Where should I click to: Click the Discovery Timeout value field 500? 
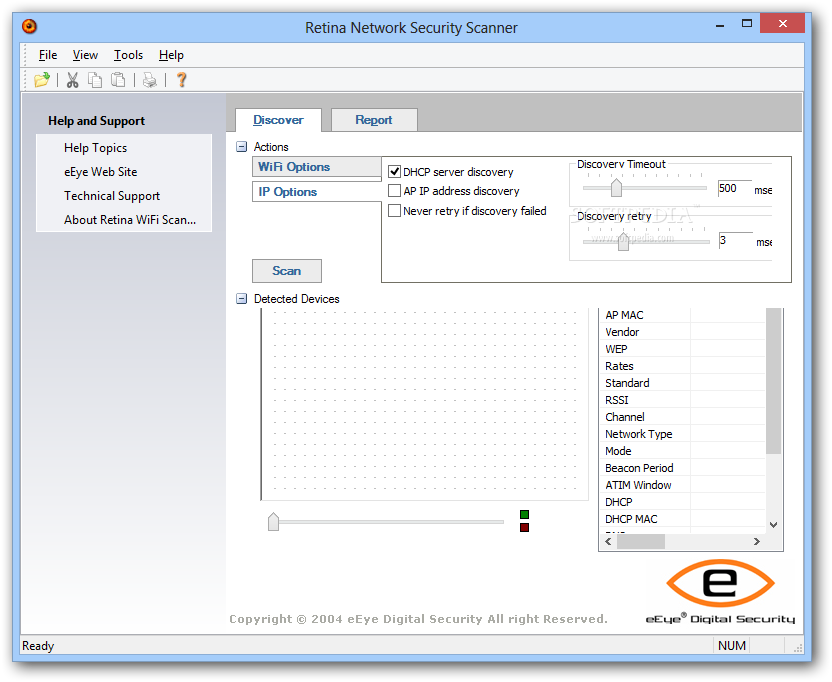pyautogui.click(x=734, y=188)
